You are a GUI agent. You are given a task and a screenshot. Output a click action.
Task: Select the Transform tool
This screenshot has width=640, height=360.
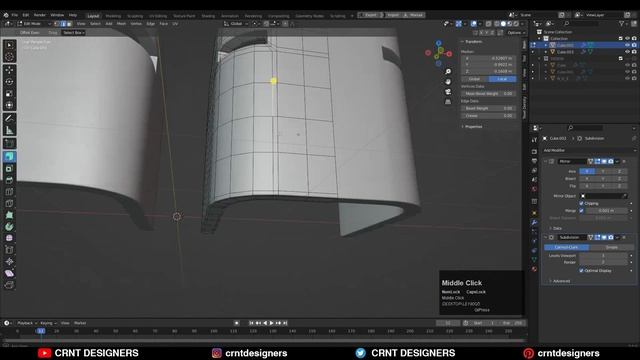(x=9, y=105)
